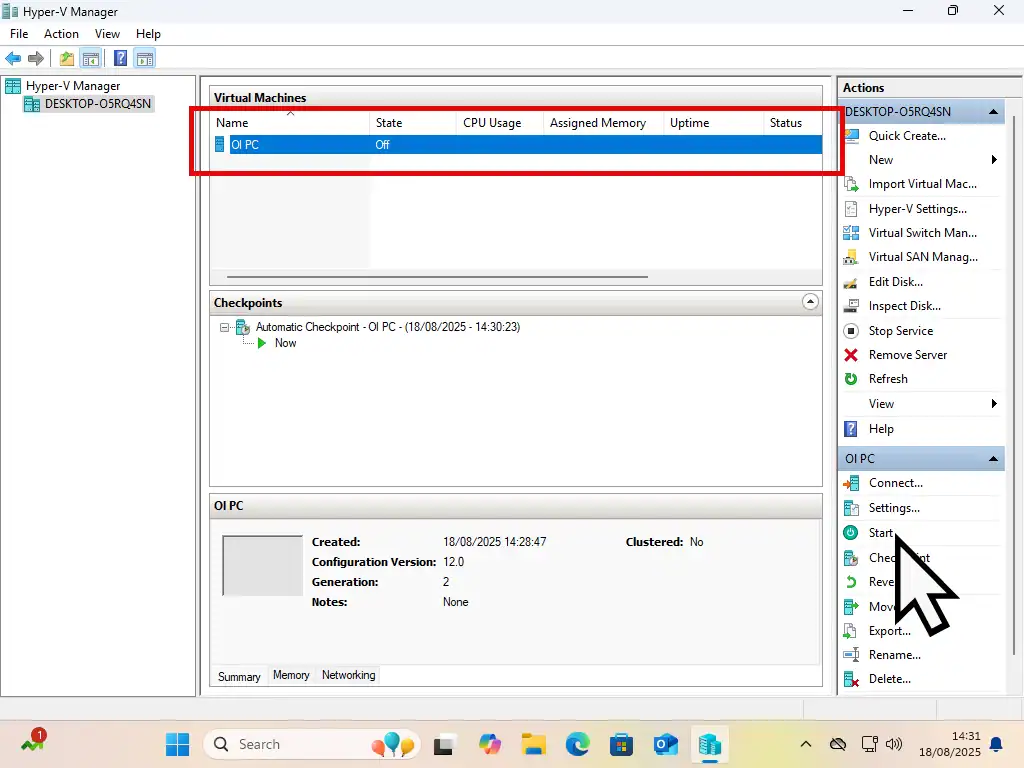Click the Stop Service icon
Viewport: 1024px width, 768px height.
(851, 331)
